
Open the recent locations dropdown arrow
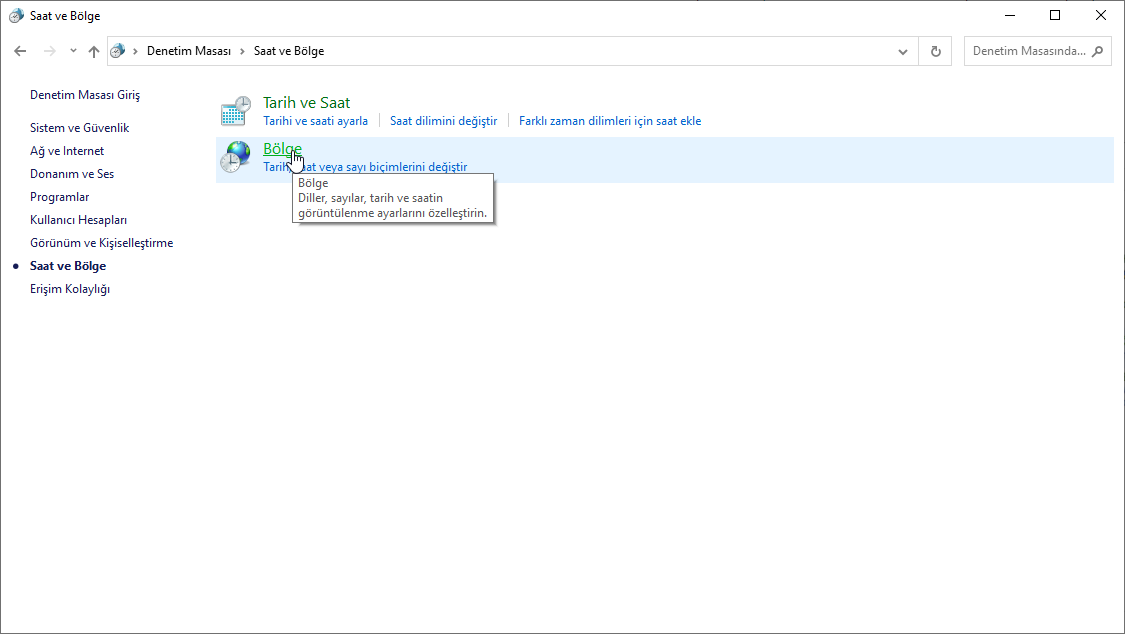(73, 51)
